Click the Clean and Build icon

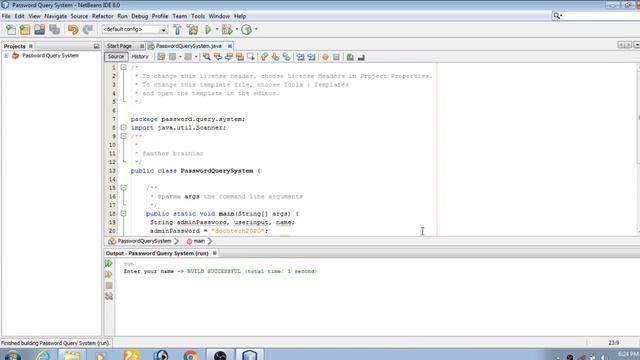tap(193, 29)
